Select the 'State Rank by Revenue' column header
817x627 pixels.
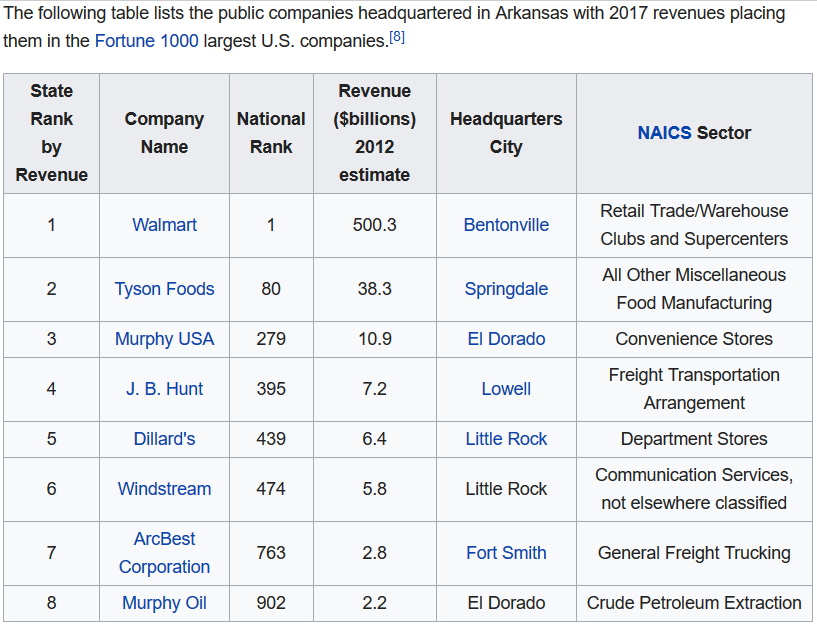coord(52,133)
